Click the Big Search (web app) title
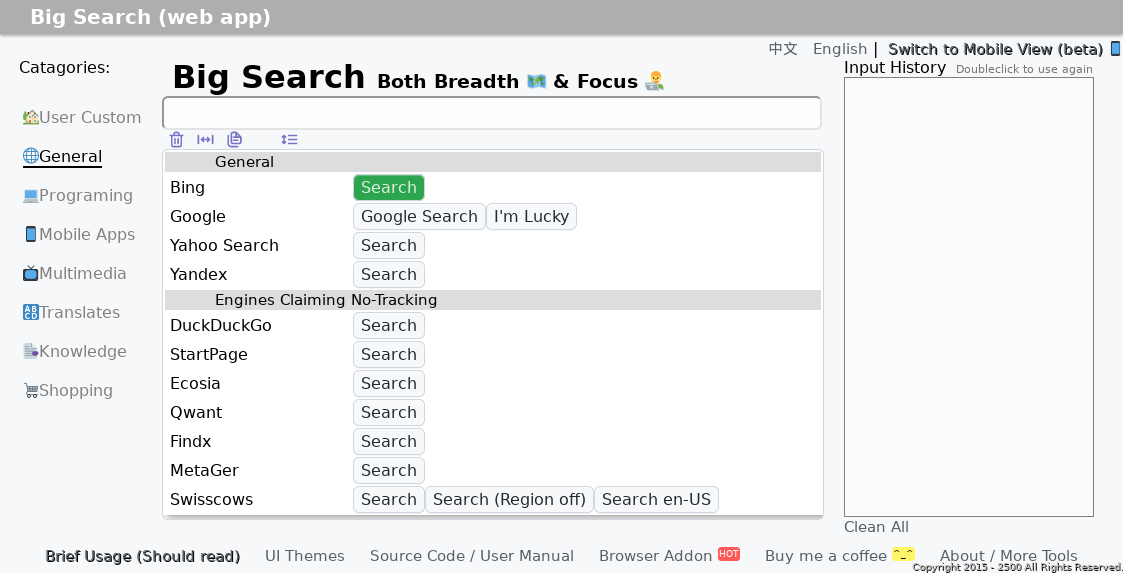The width and height of the screenshot is (1123, 573). (150, 17)
